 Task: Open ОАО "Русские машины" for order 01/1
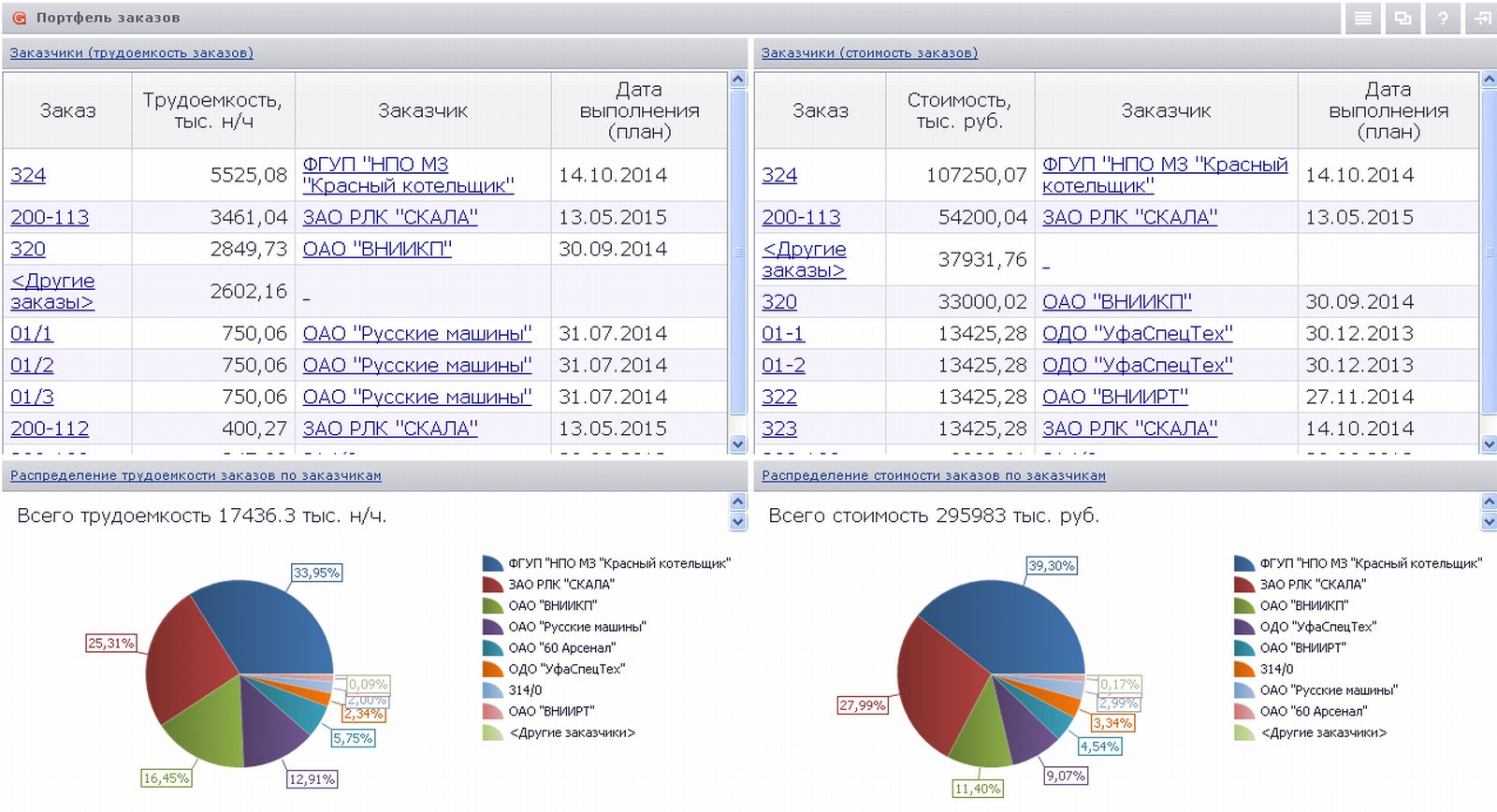tap(417, 333)
